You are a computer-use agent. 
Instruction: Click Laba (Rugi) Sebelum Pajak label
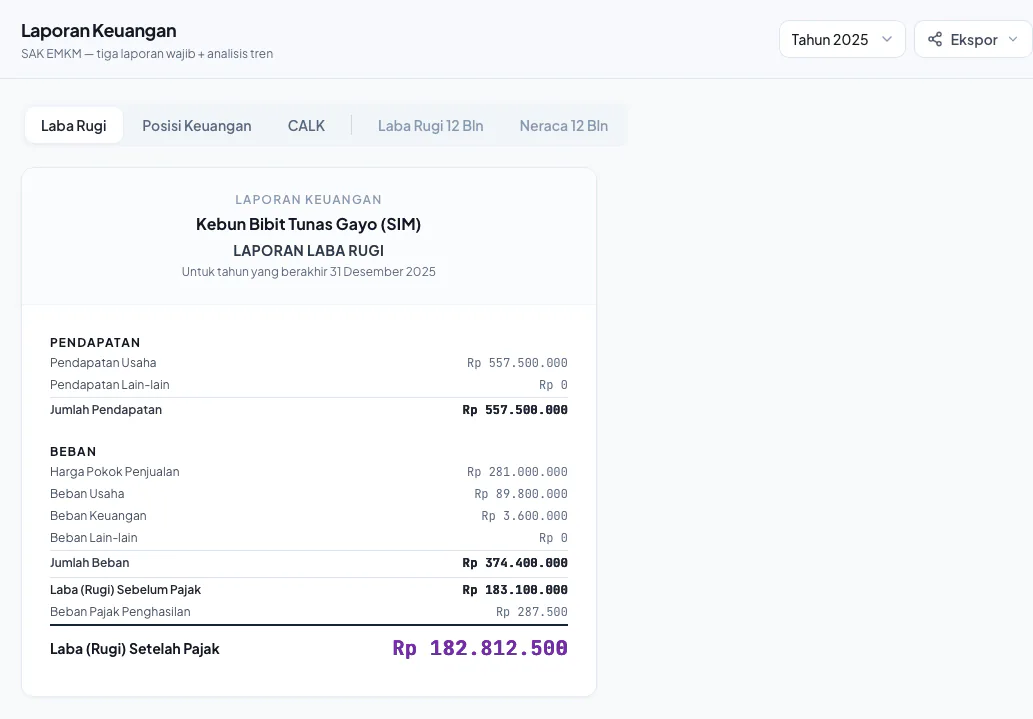pyautogui.click(x=125, y=590)
